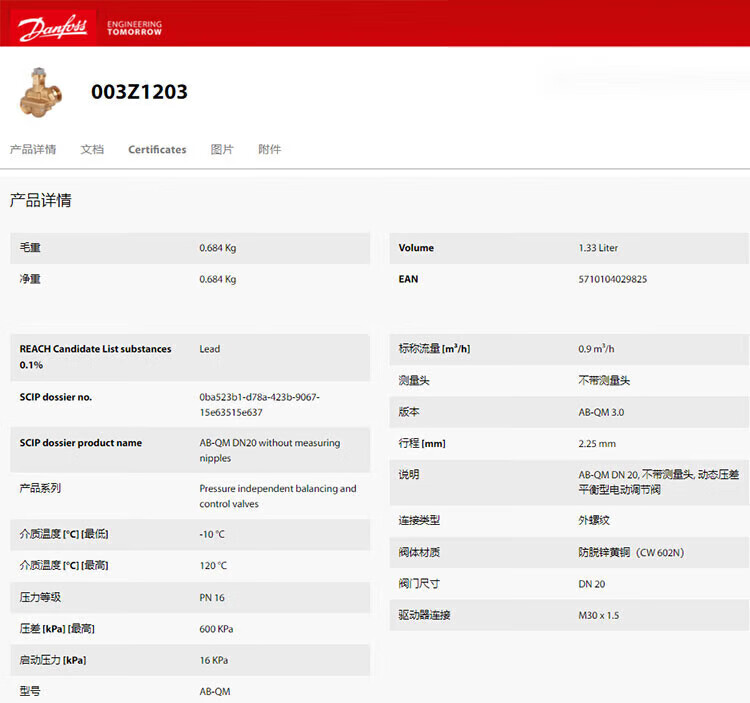The height and width of the screenshot is (703, 750).
Task: Select the 型号 value AB-QM
Action: [215, 692]
